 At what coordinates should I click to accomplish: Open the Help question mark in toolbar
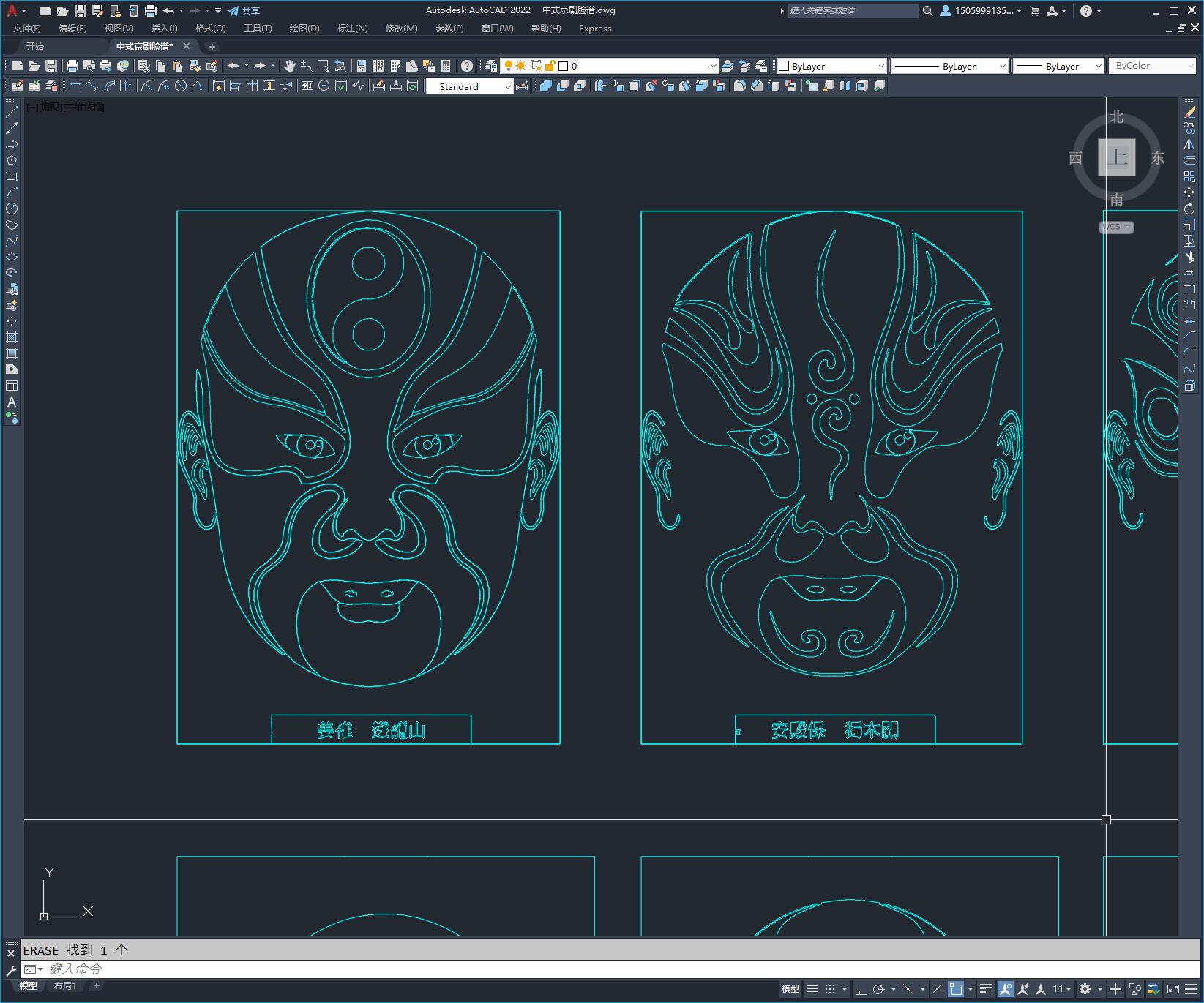tap(467, 66)
